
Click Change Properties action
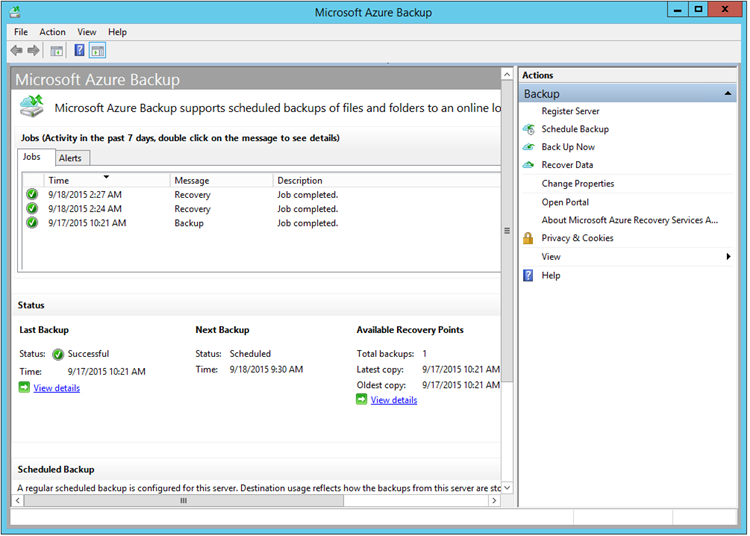pyautogui.click(x=577, y=184)
